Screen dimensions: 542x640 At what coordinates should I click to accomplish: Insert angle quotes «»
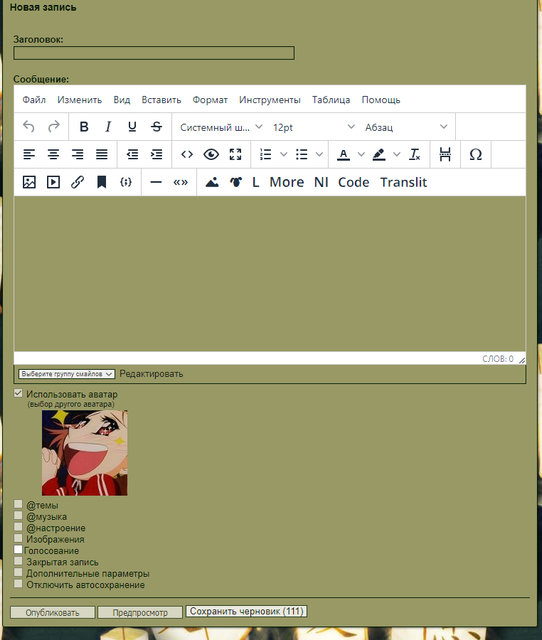(180, 182)
